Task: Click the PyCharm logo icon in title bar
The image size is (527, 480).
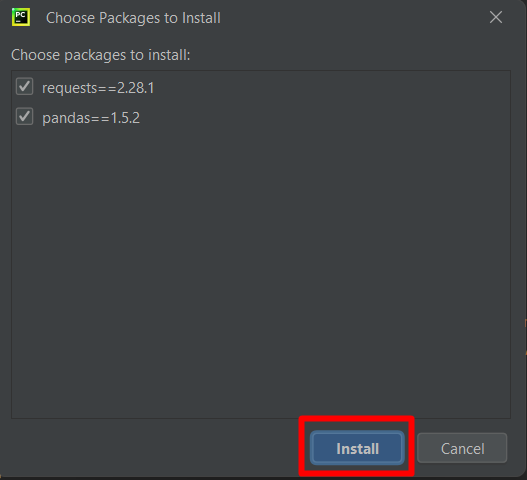Action: point(21,17)
